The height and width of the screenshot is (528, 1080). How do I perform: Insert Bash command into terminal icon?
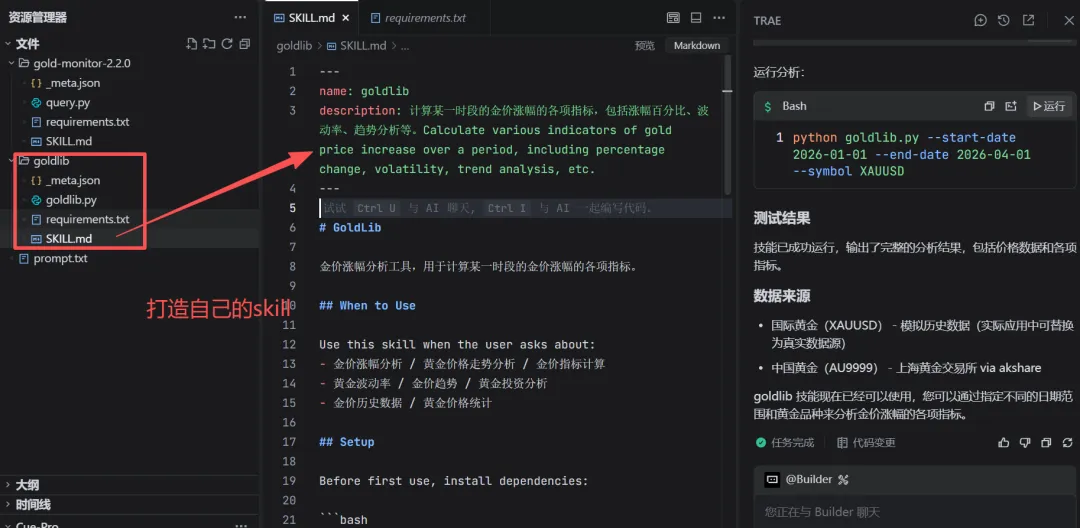point(1011,106)
